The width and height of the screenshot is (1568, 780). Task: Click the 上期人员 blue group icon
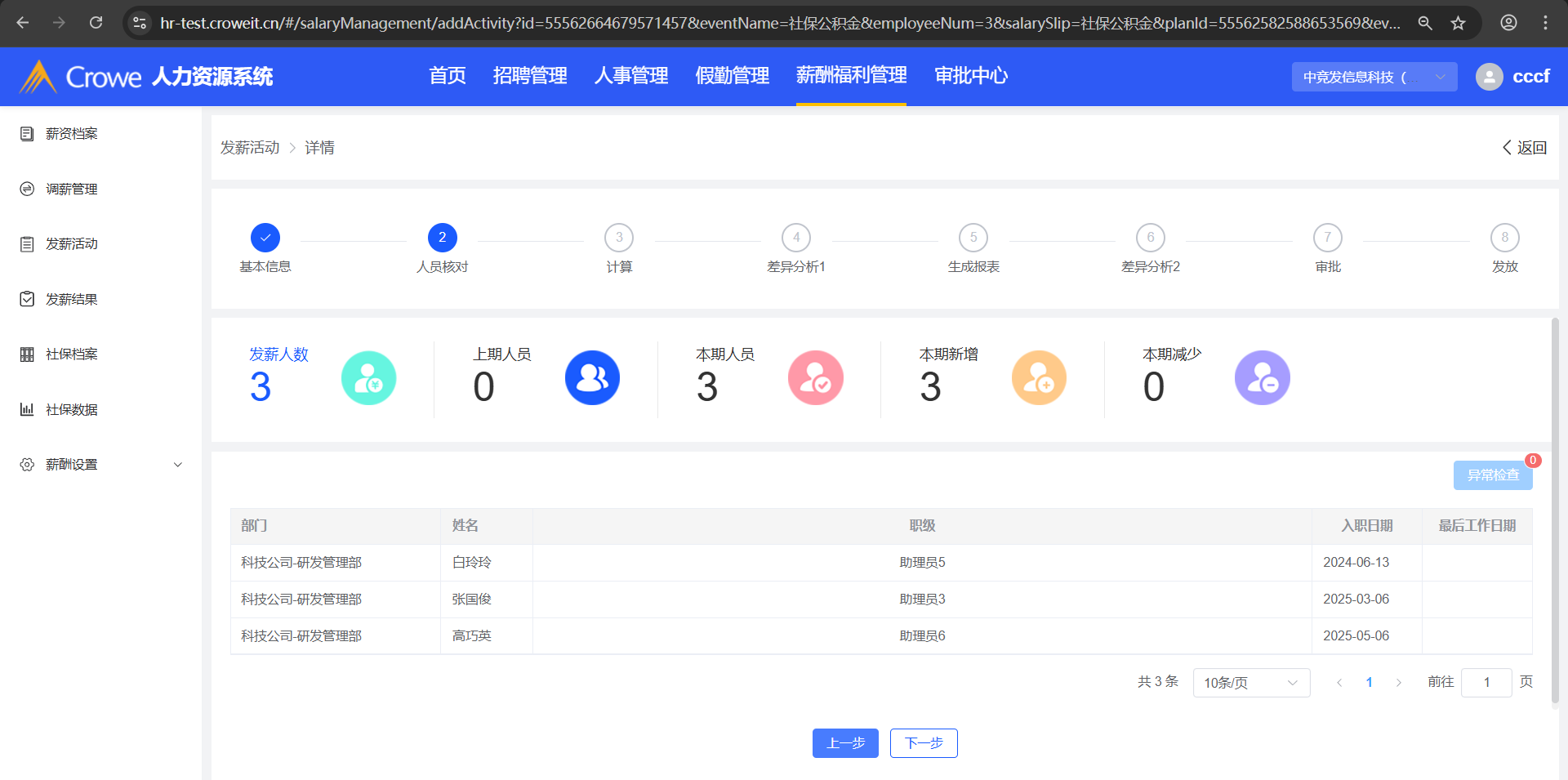click(x=592, y=378)
